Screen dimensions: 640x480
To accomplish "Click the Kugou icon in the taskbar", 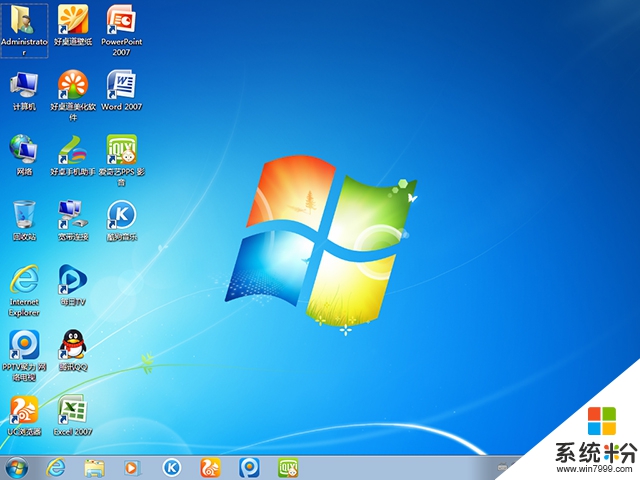I will point(172,467).
